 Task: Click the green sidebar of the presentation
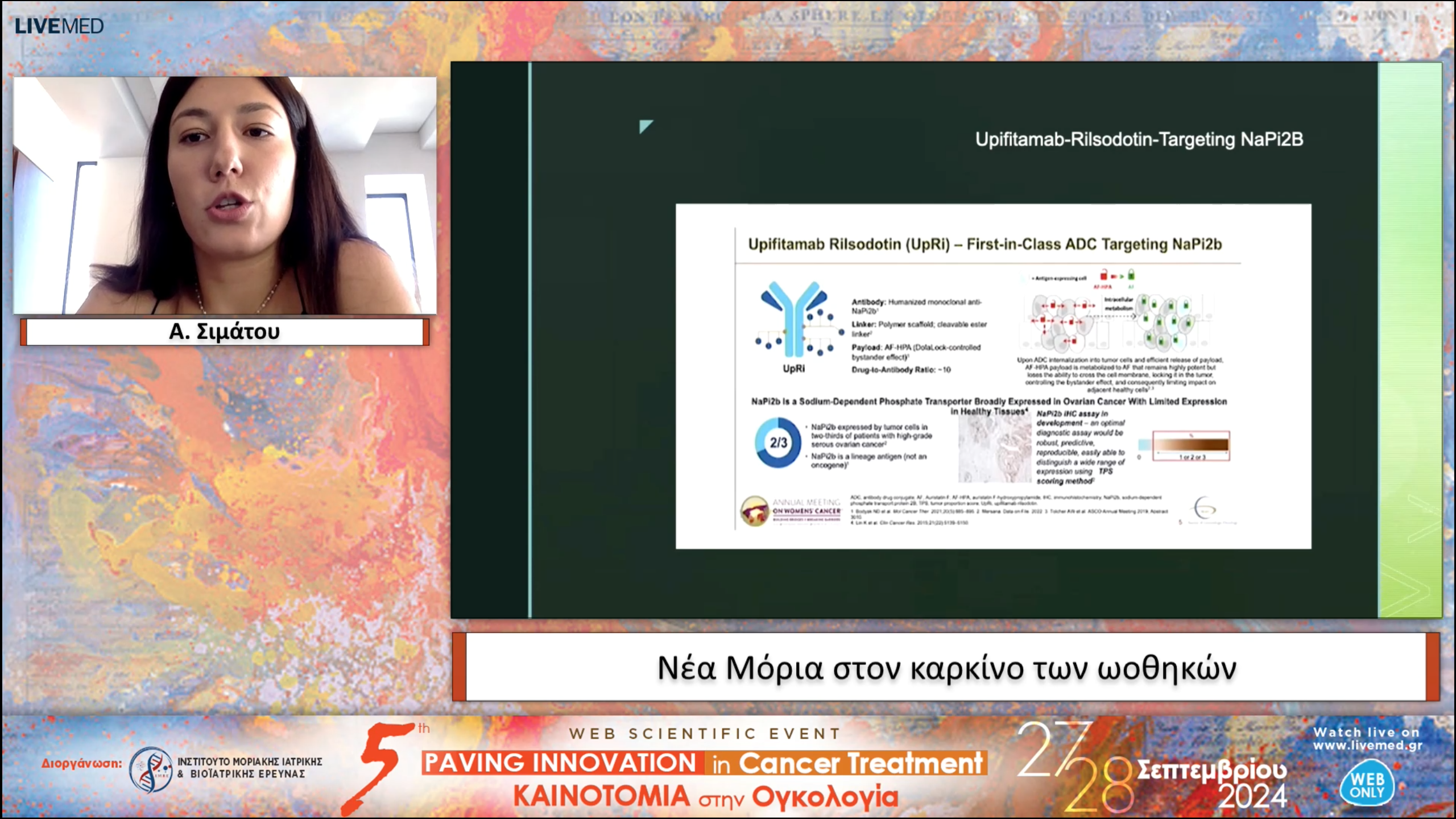click(x=1410, y=340)
